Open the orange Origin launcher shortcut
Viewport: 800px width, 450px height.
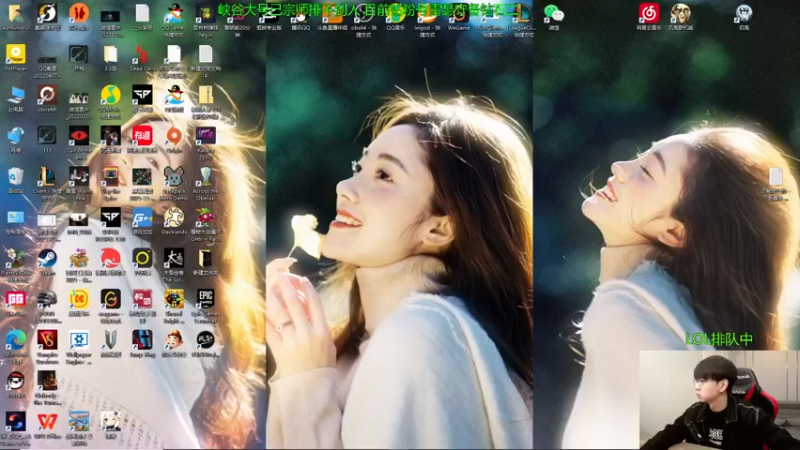click(x=174, y=136)
